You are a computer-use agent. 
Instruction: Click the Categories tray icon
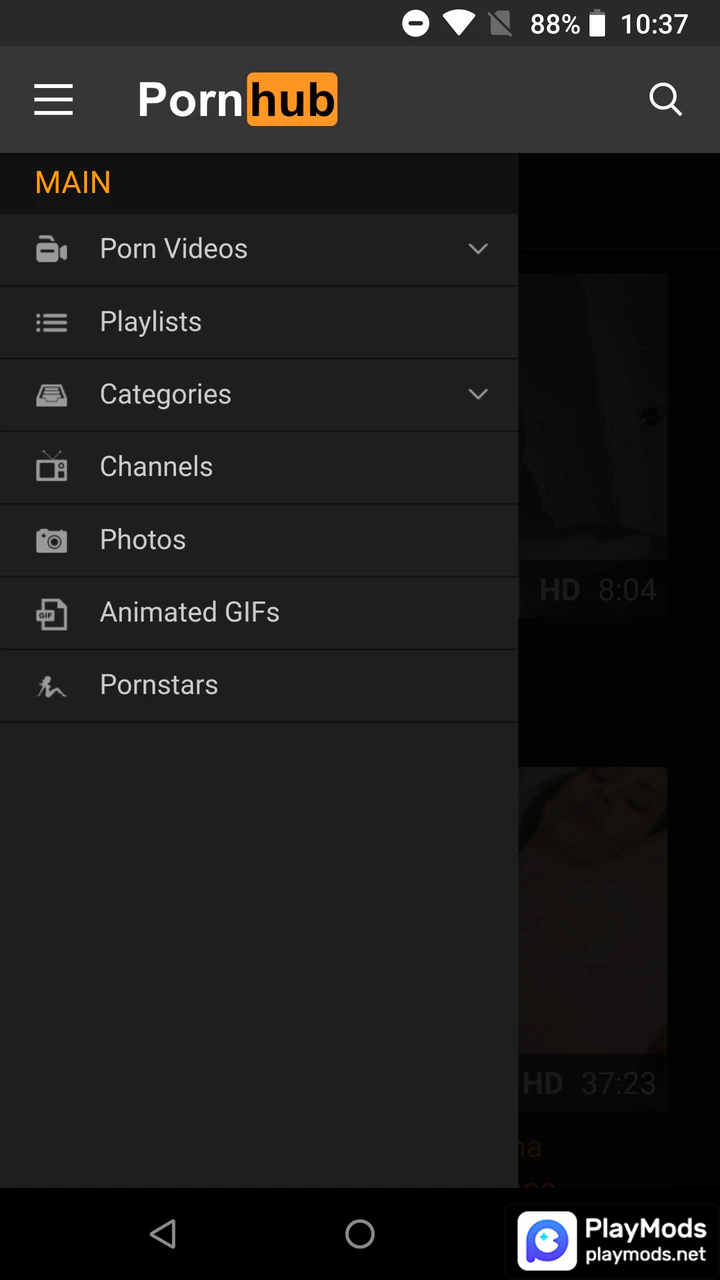click(51, 395)
